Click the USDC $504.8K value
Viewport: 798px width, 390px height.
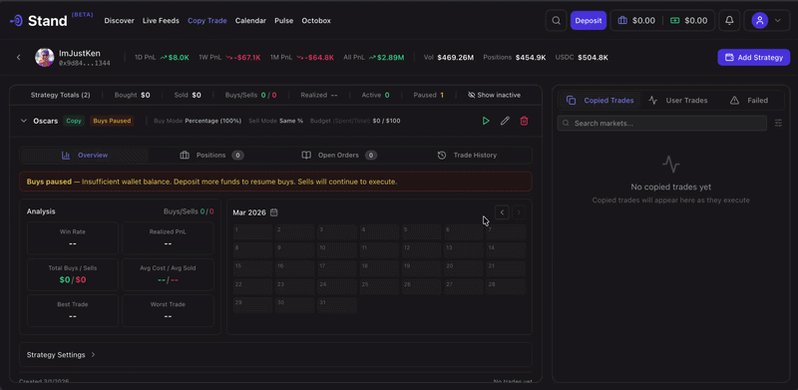(x=593, y=58)
